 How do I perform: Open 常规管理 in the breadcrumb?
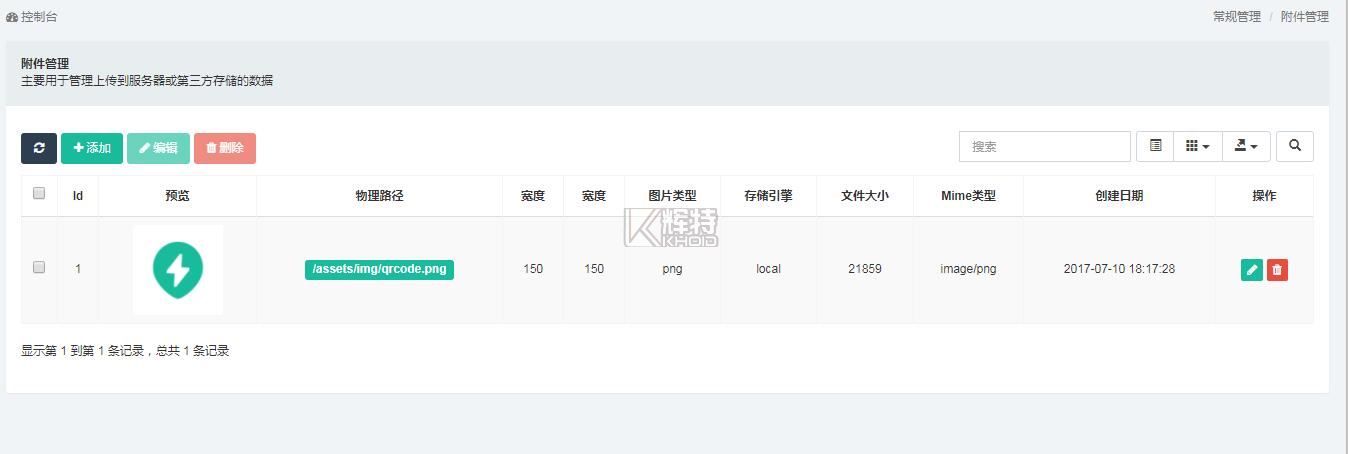click(1236, 17)
